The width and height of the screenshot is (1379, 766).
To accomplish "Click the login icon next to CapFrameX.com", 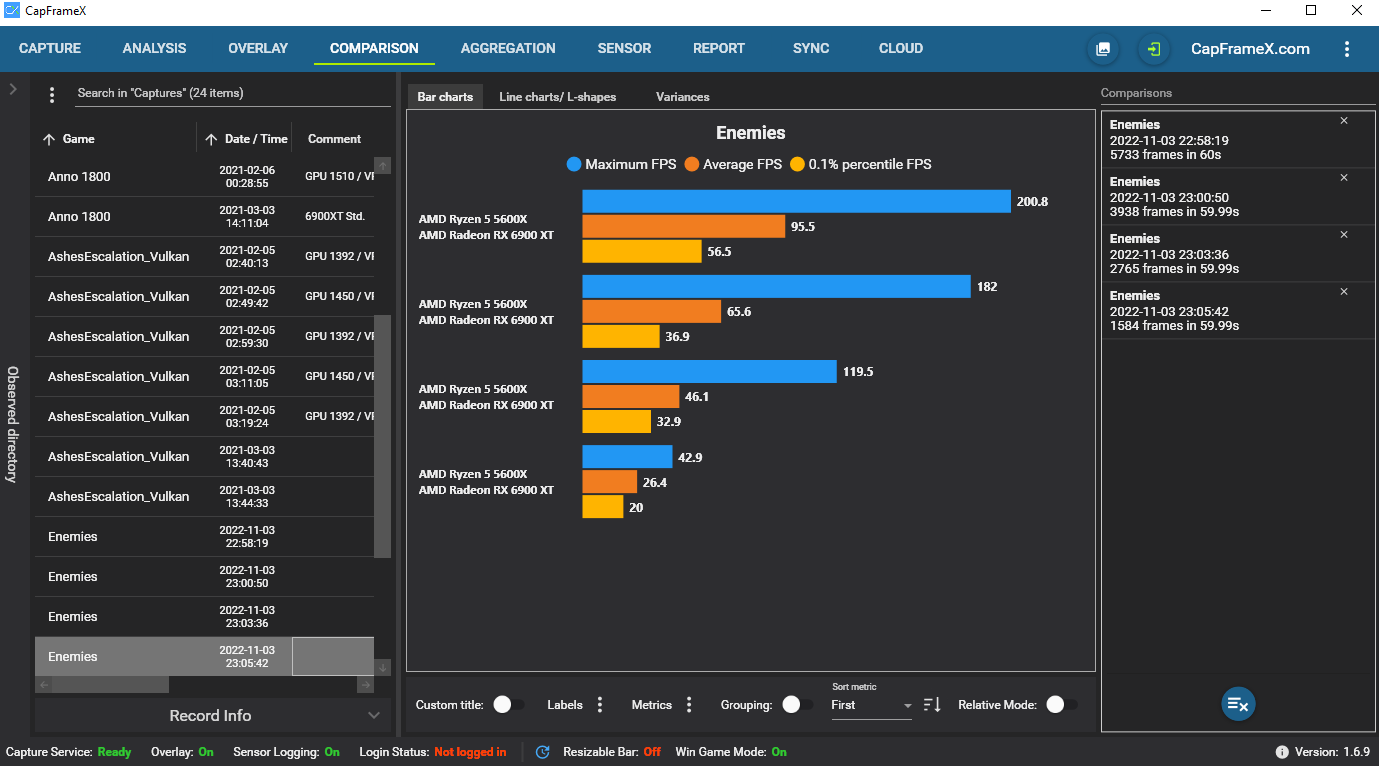I will [1154, 49].
